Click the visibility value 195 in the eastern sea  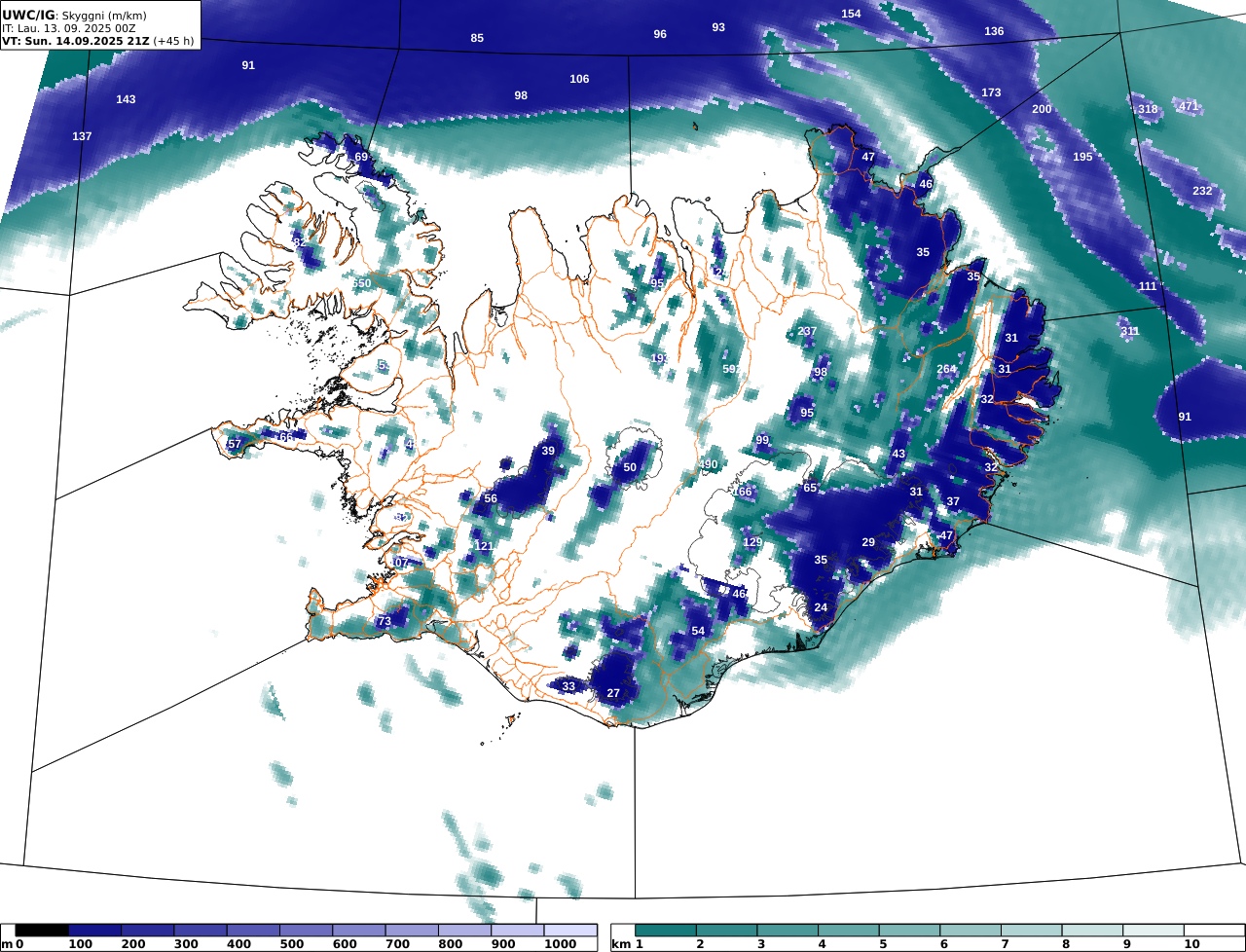(1082, 157)
